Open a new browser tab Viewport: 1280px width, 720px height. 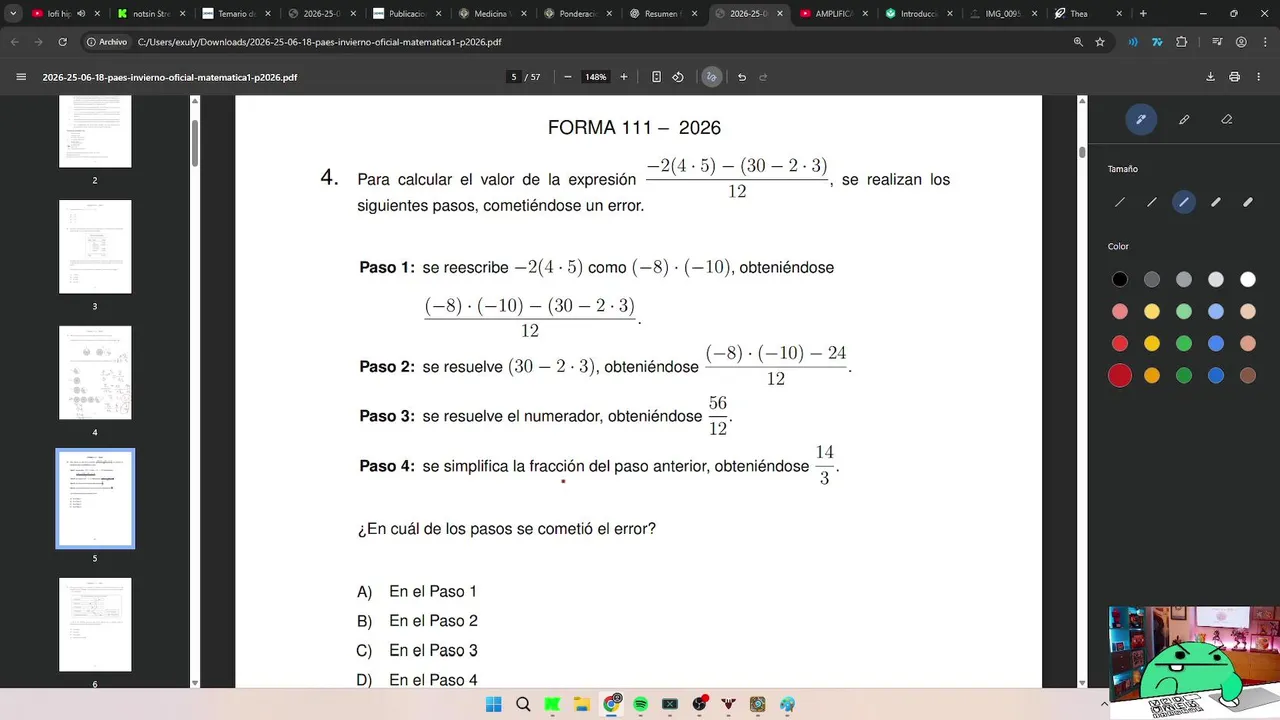pyautogui.click(x=1143, y=13)
